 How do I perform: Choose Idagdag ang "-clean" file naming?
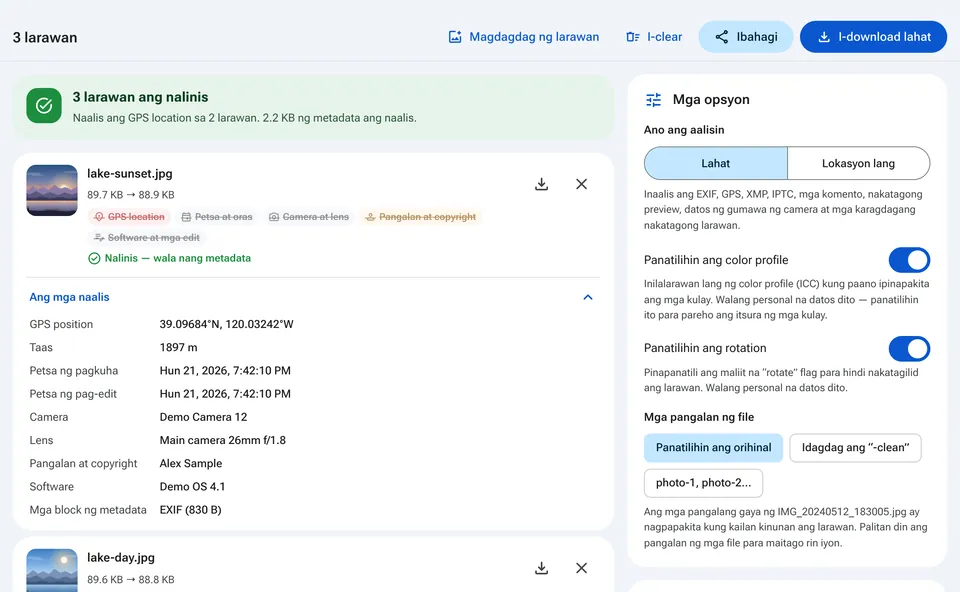tap(855, 448)
